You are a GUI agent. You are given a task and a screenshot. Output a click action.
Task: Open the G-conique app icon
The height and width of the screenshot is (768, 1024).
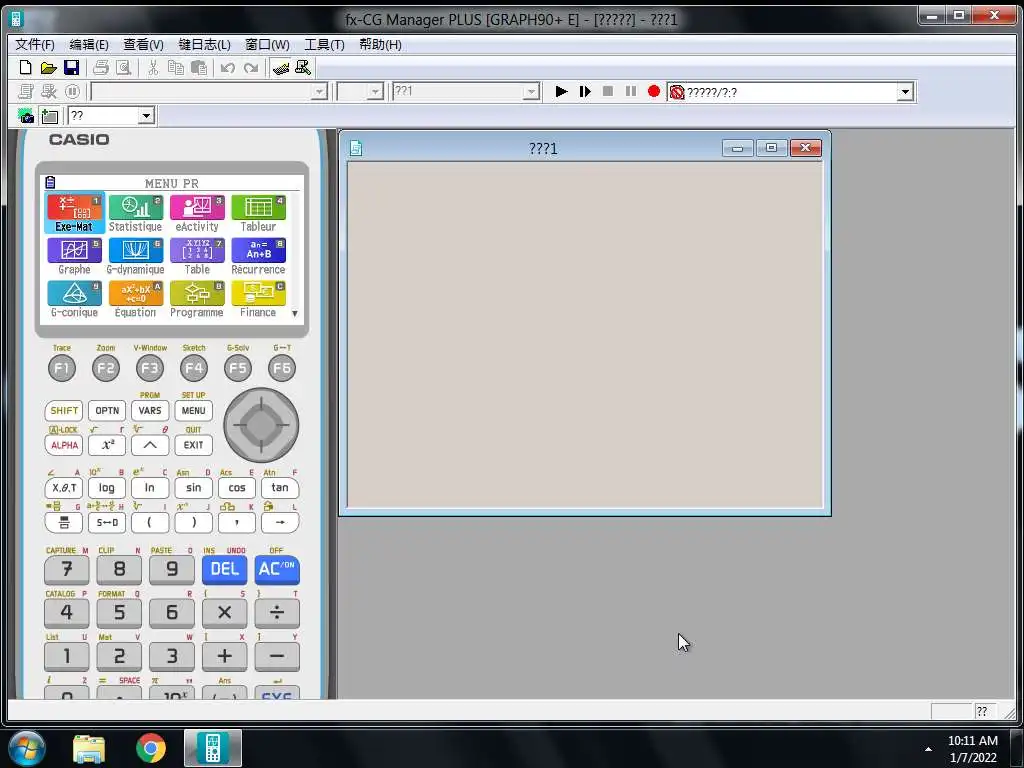74,299
